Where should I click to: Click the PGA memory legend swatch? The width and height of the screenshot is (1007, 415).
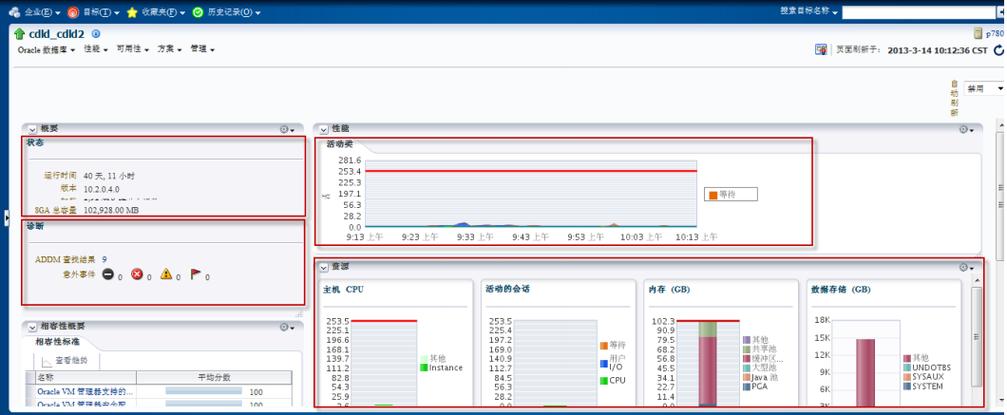click(x=746, y=387)
